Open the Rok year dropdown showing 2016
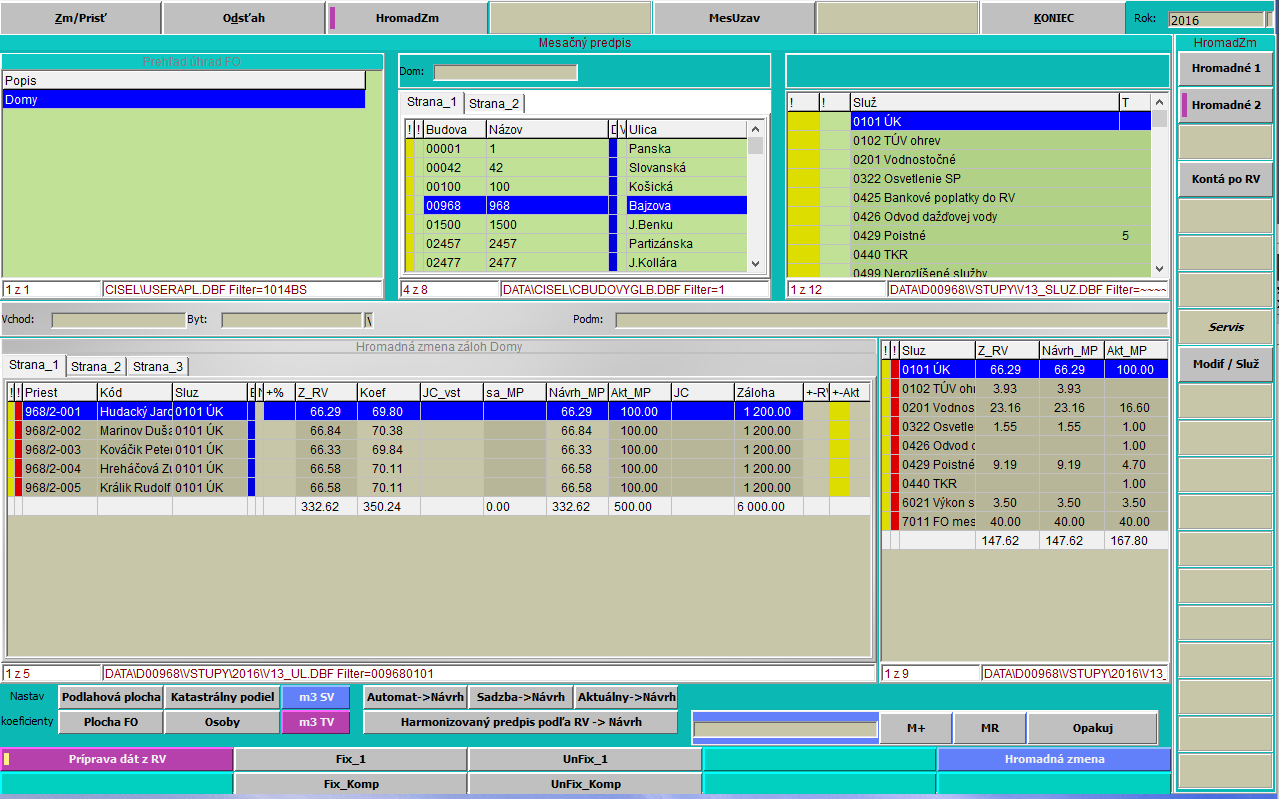The width and height of the screenshot is (1279, 799). (x=1221, y=20)
